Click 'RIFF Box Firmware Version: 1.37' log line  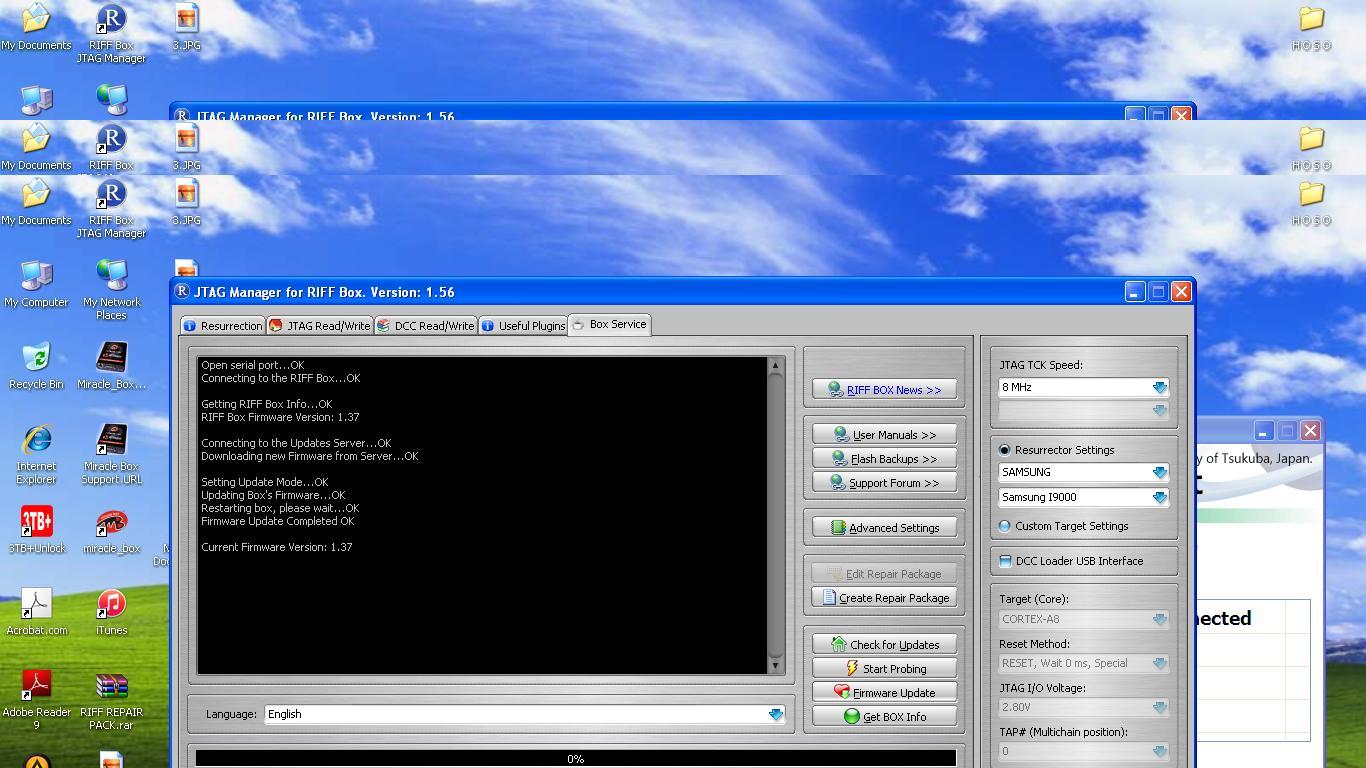280,417
